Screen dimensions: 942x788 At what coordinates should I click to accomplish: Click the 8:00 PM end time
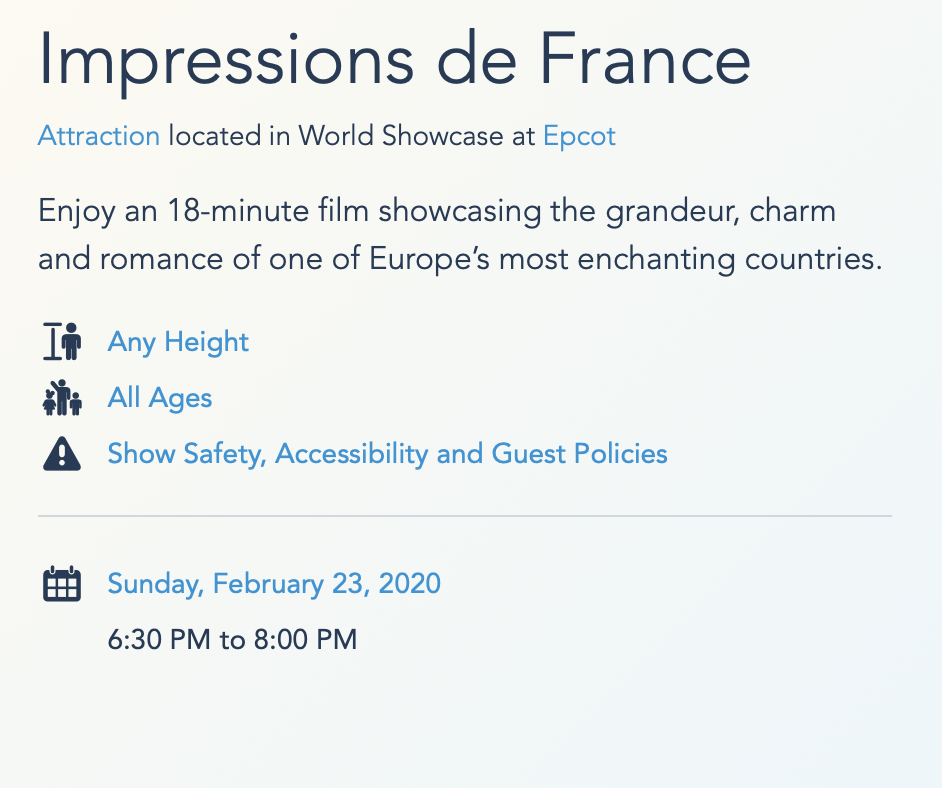click(305, 639)
